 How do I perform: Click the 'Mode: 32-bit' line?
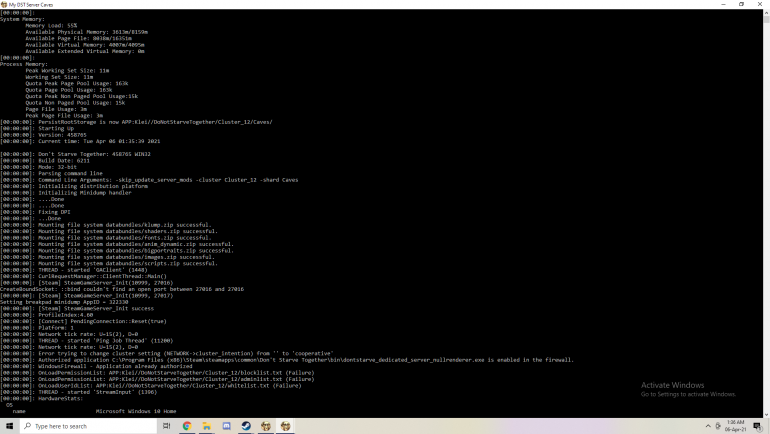tap(38, 167)
